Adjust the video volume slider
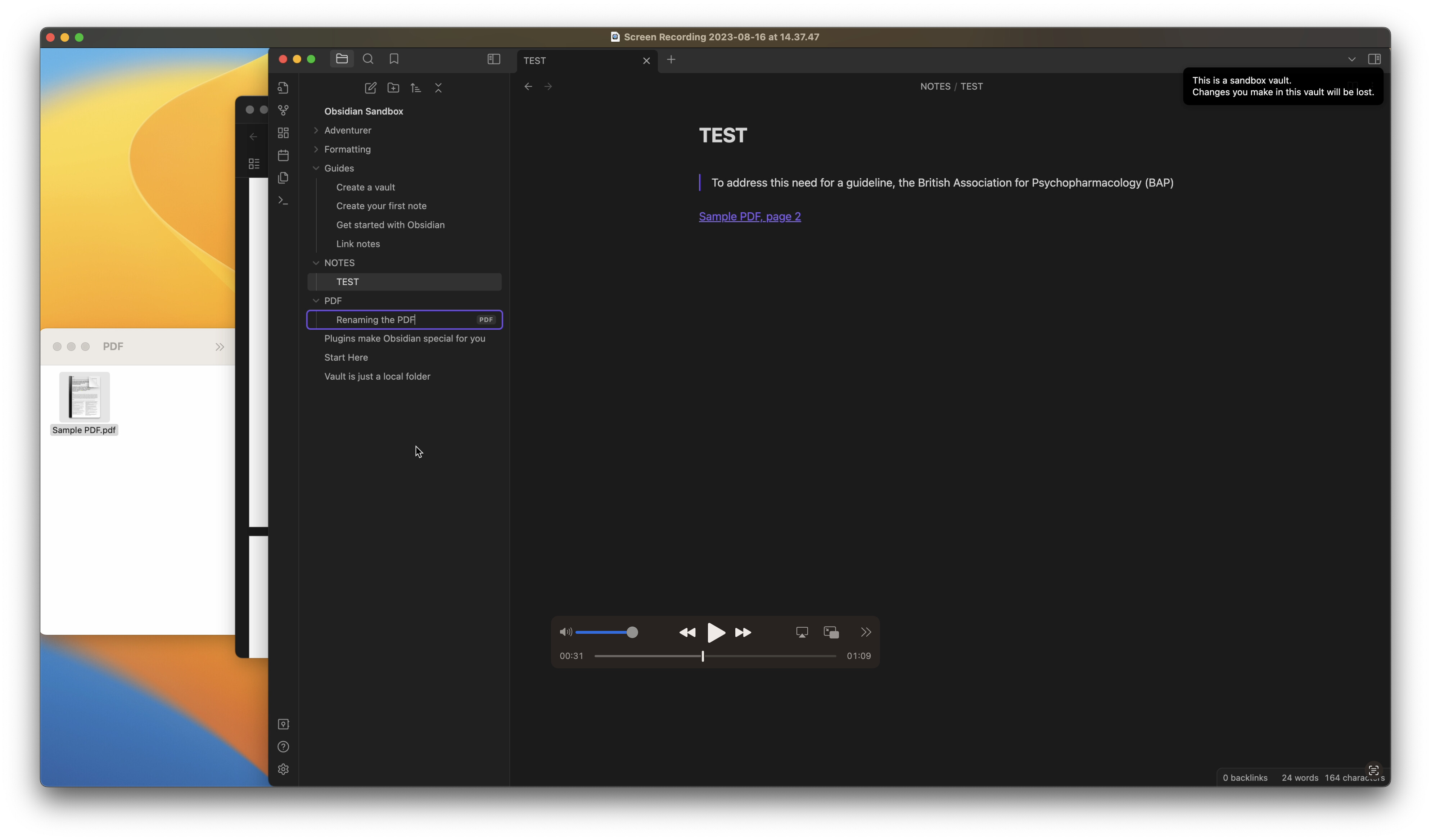Screen dimensions: 1431x840 click(606, 632)
